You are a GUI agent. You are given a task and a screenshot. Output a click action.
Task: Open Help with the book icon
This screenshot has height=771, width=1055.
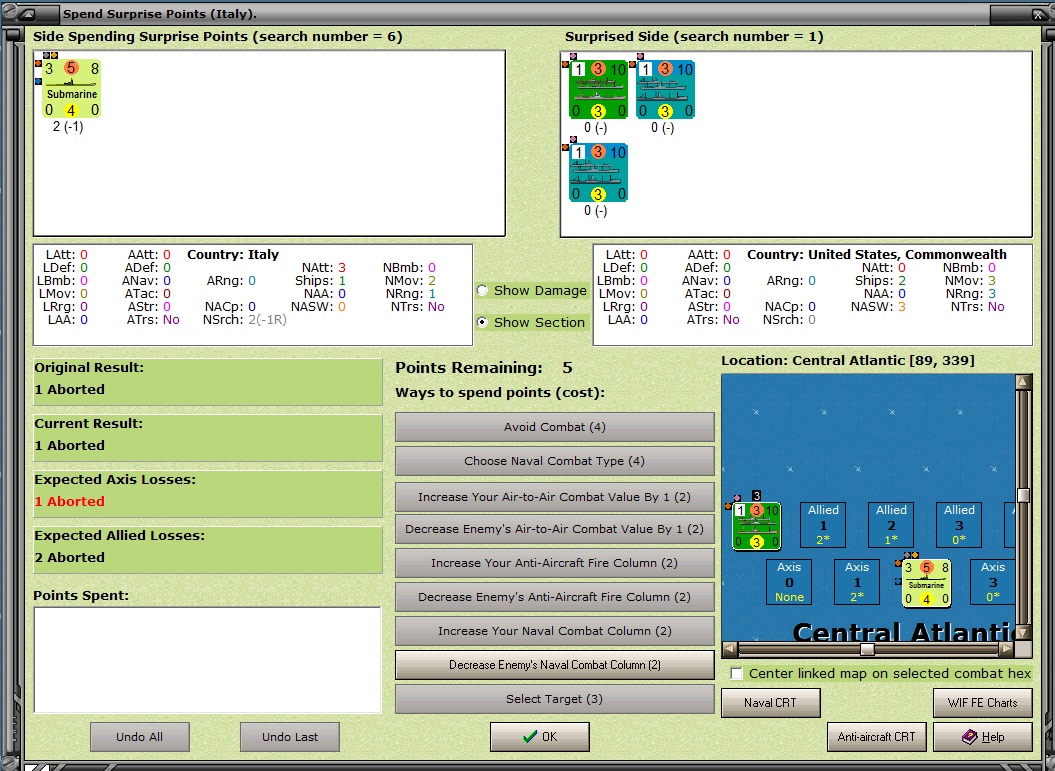point(982,737)
